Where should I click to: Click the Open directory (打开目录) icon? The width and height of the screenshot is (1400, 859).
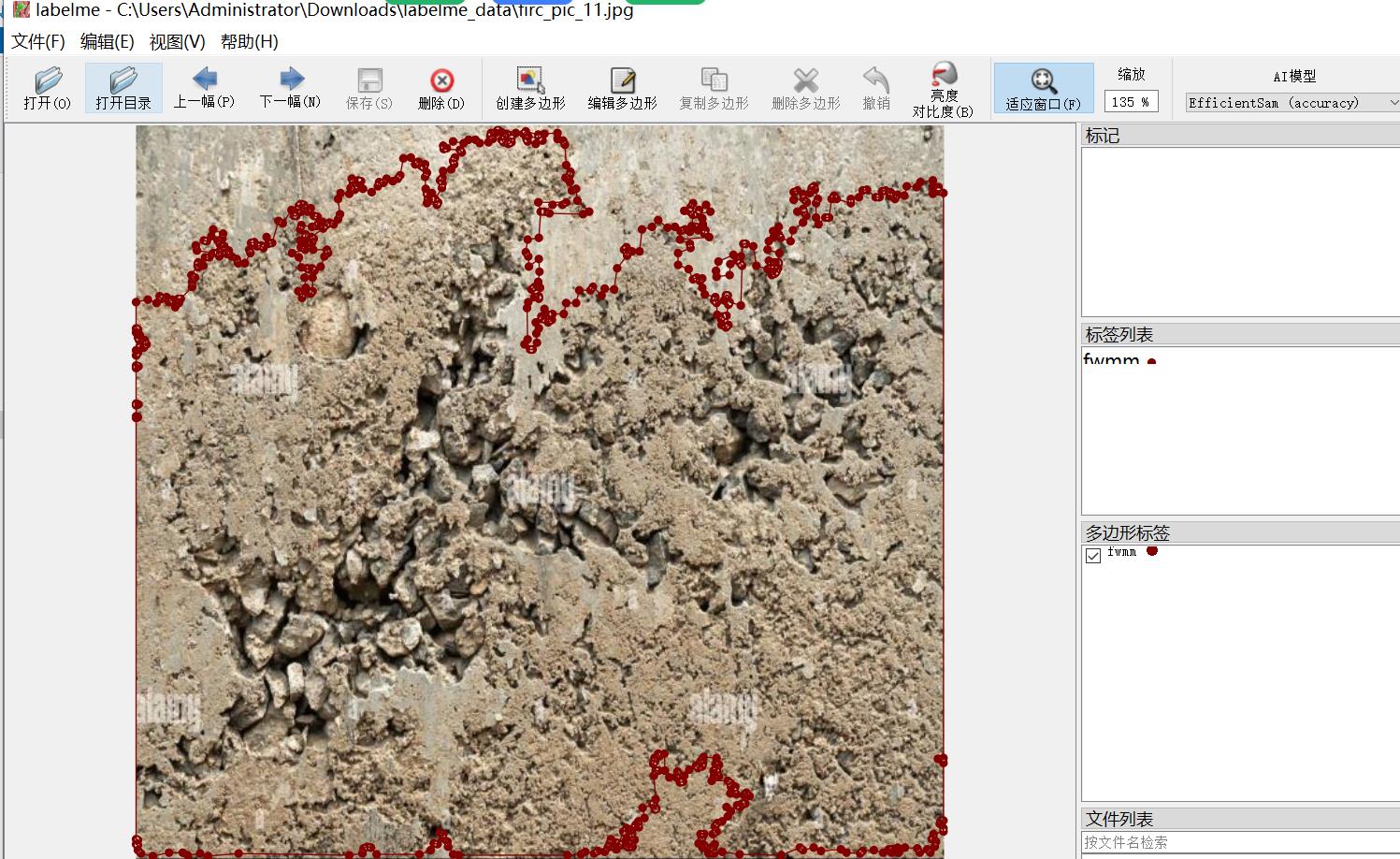click(x=123, y=89)
